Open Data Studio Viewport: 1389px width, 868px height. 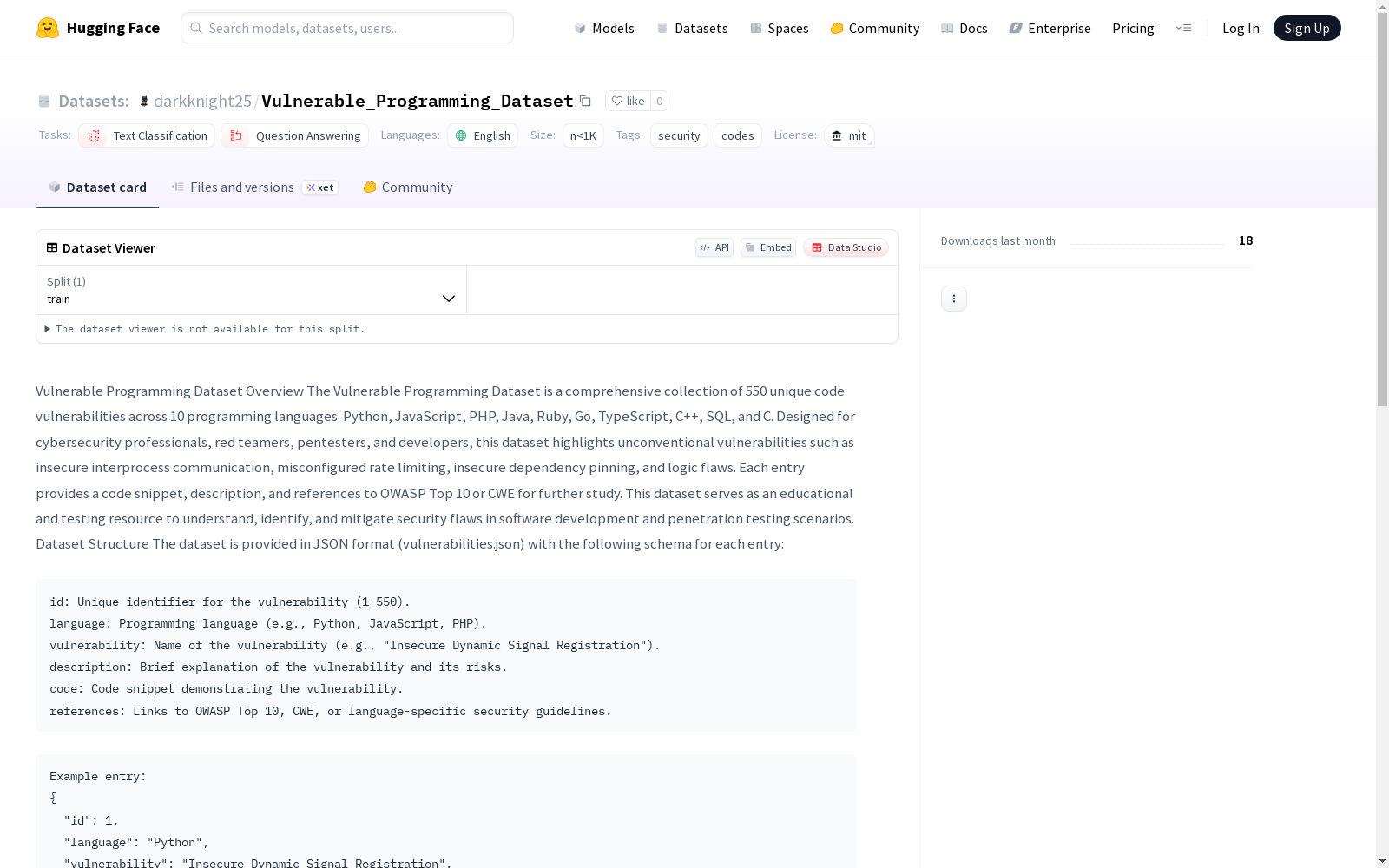tap(846, 247)
